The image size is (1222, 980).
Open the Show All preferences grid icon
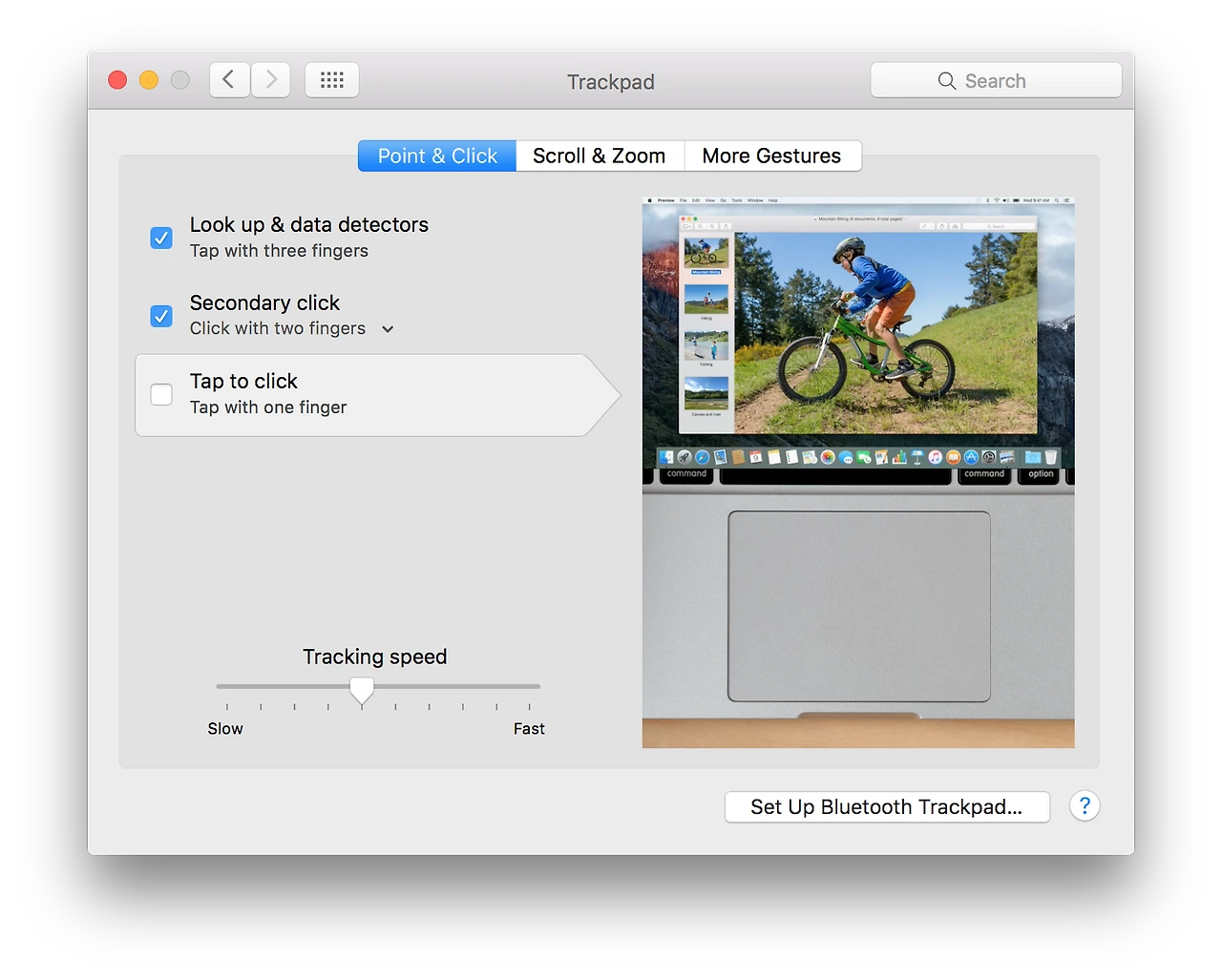[x=331, y=79]
